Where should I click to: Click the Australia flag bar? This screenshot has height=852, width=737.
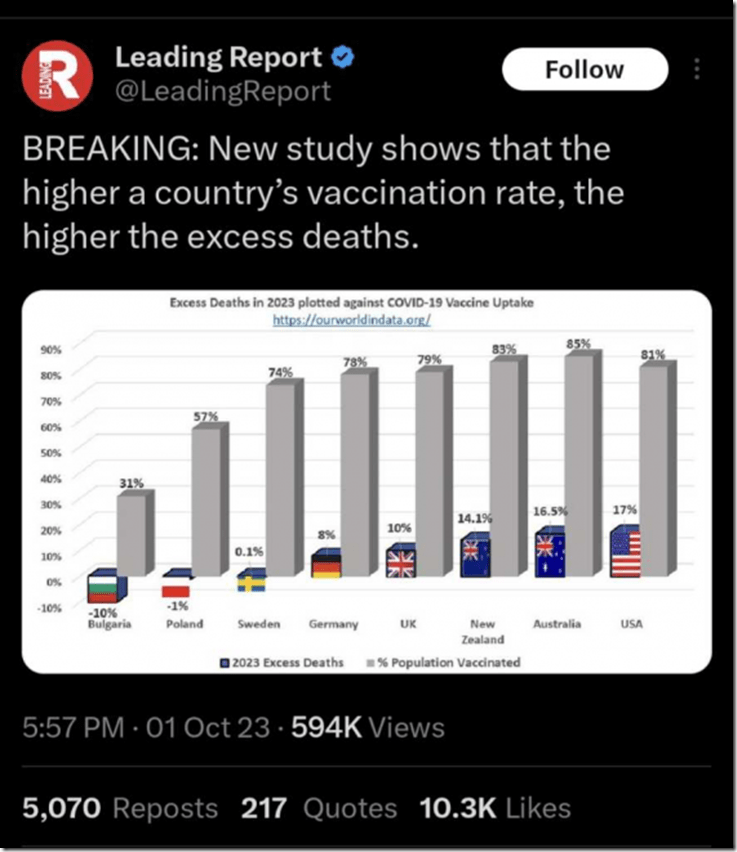[x=551, y=554]
